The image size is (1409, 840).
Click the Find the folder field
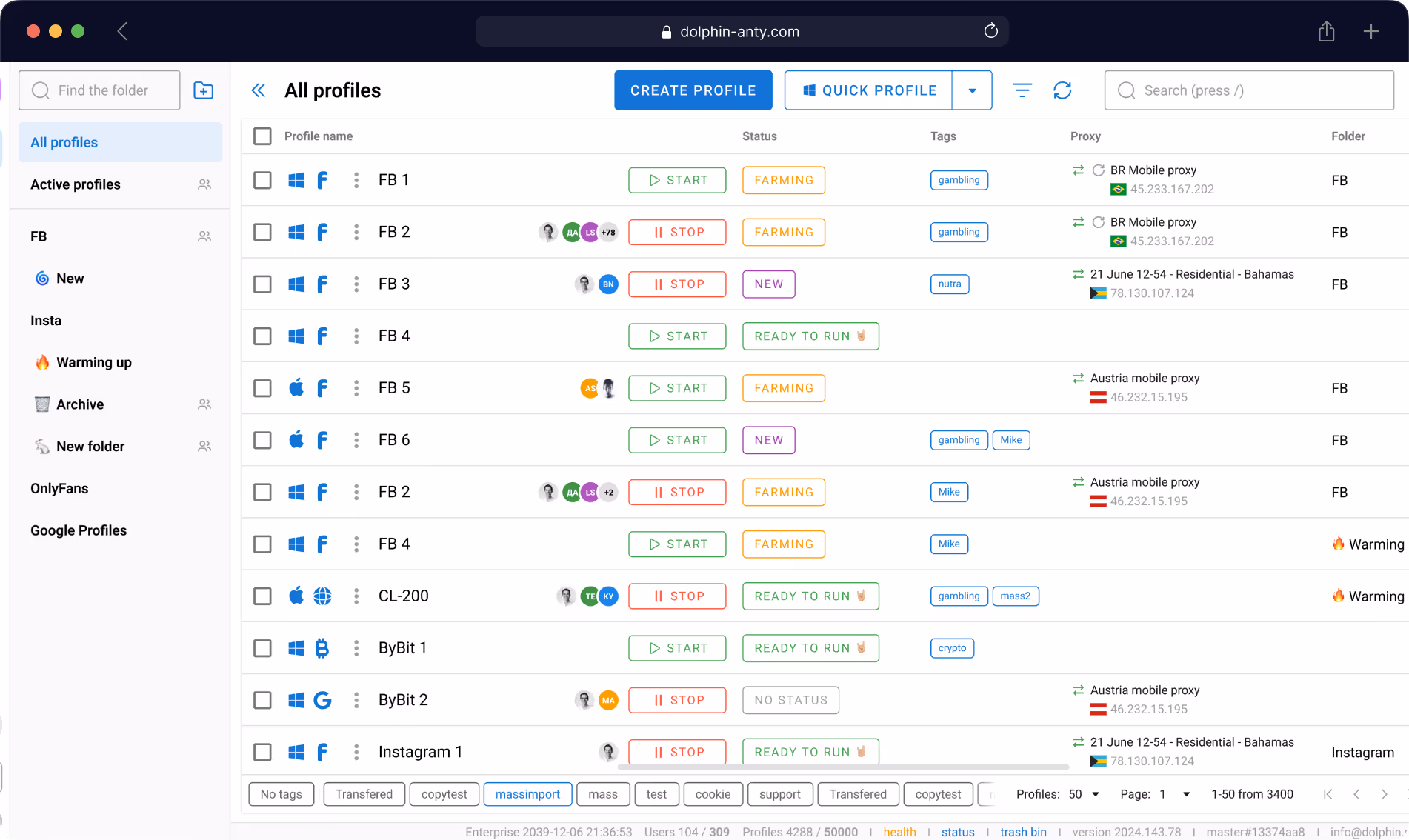99,90
